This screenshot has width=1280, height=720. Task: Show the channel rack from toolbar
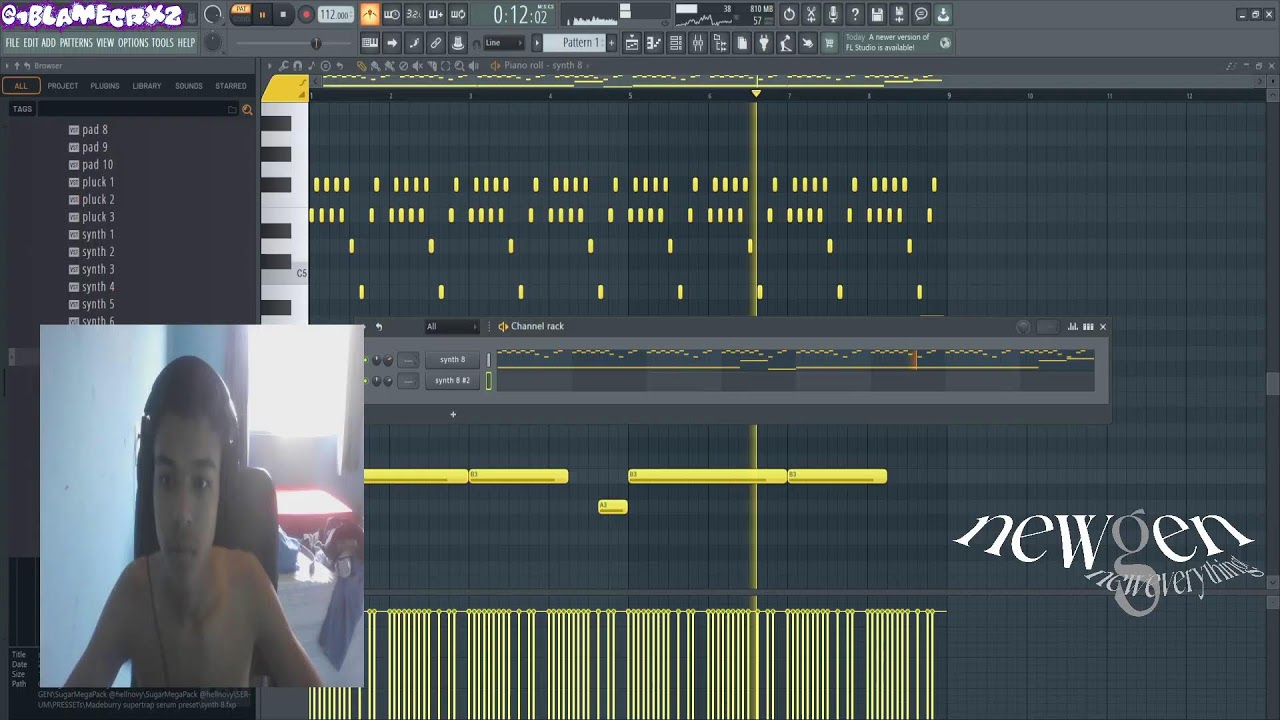click(676, 43)
